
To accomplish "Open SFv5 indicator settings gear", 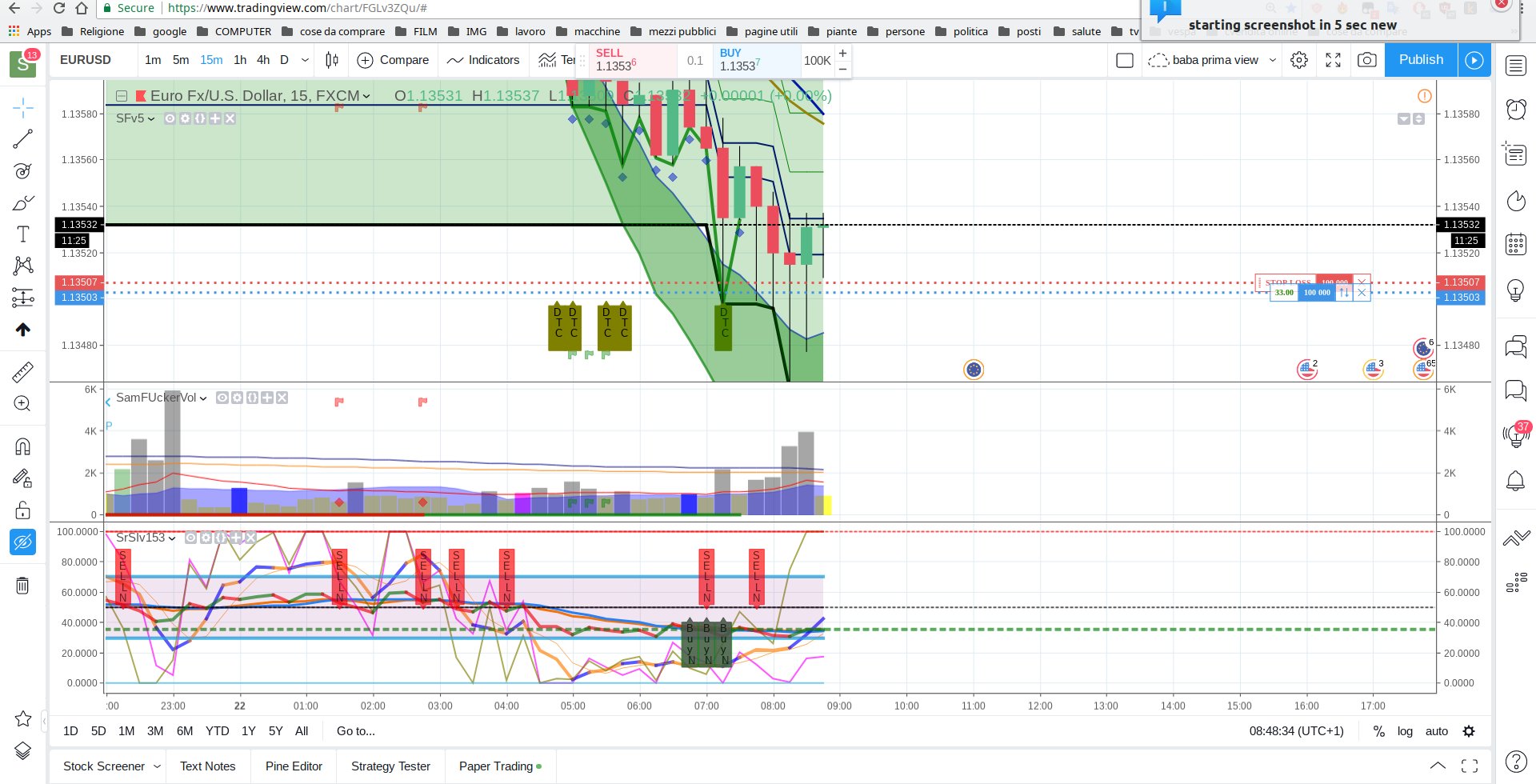I will (x=185, y=118).
